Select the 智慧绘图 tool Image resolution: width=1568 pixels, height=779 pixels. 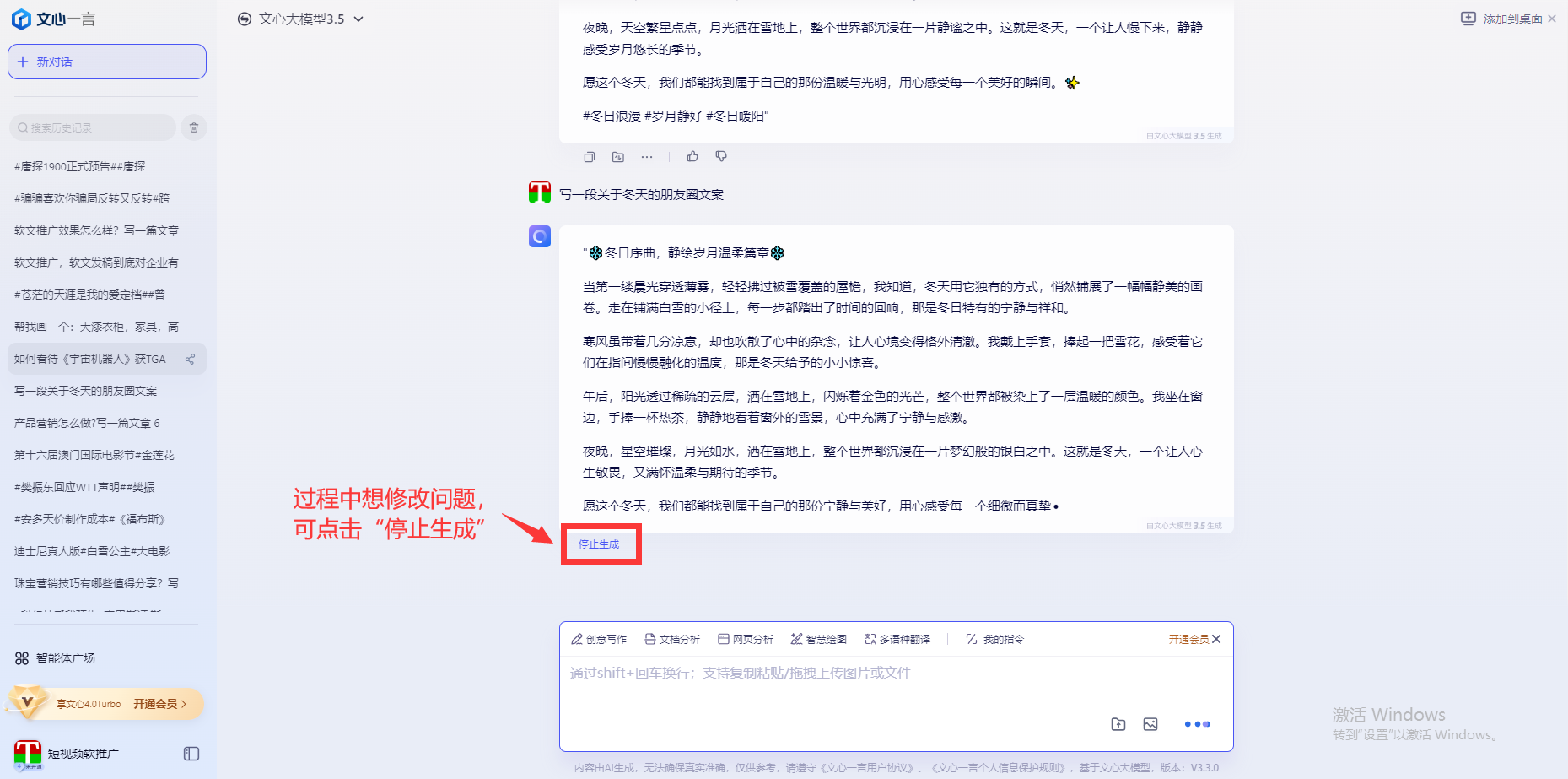coord(818,639)
